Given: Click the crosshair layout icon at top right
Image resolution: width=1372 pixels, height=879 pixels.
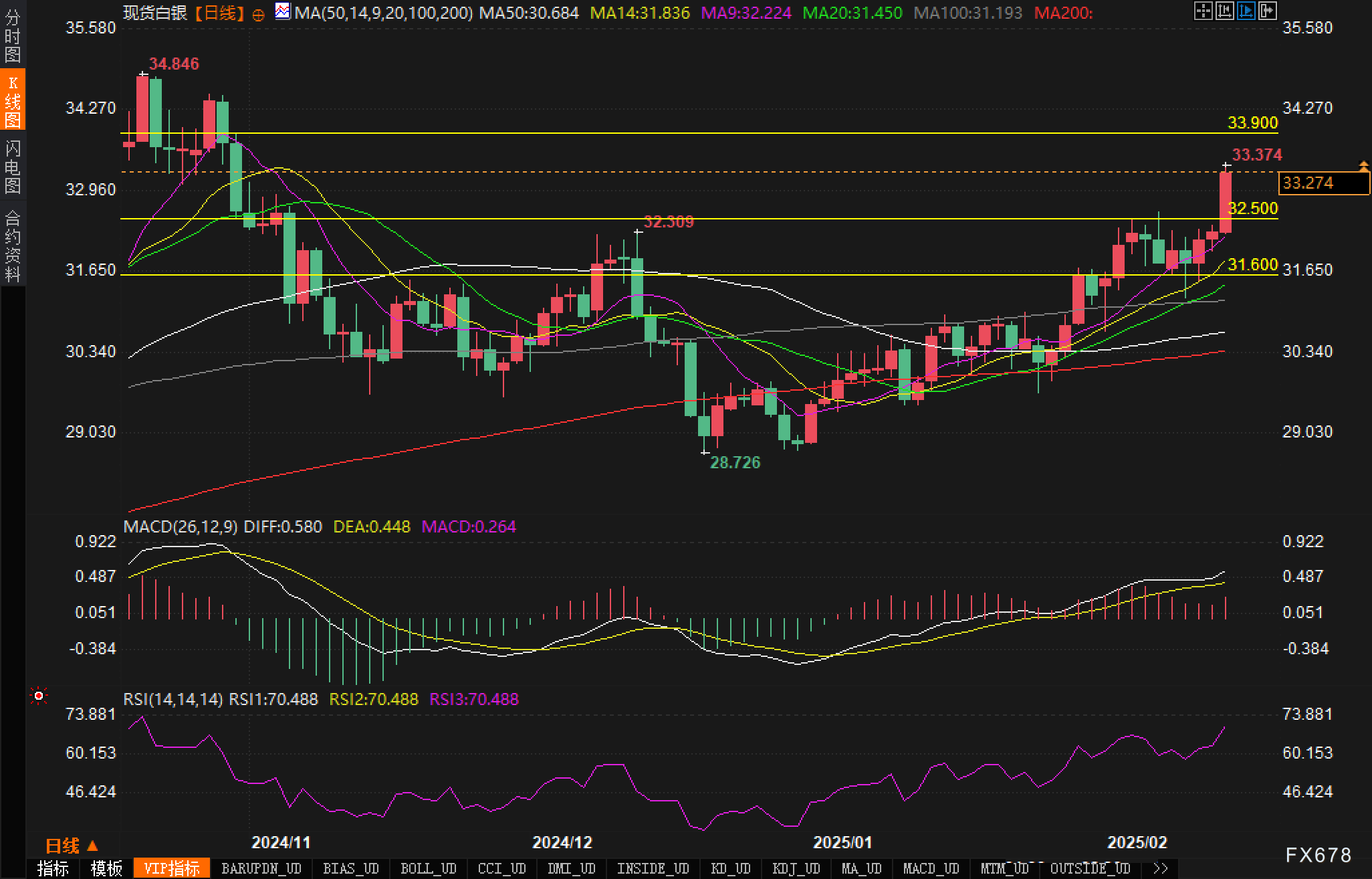Looking at the screenshot, I should point(1203,11).
